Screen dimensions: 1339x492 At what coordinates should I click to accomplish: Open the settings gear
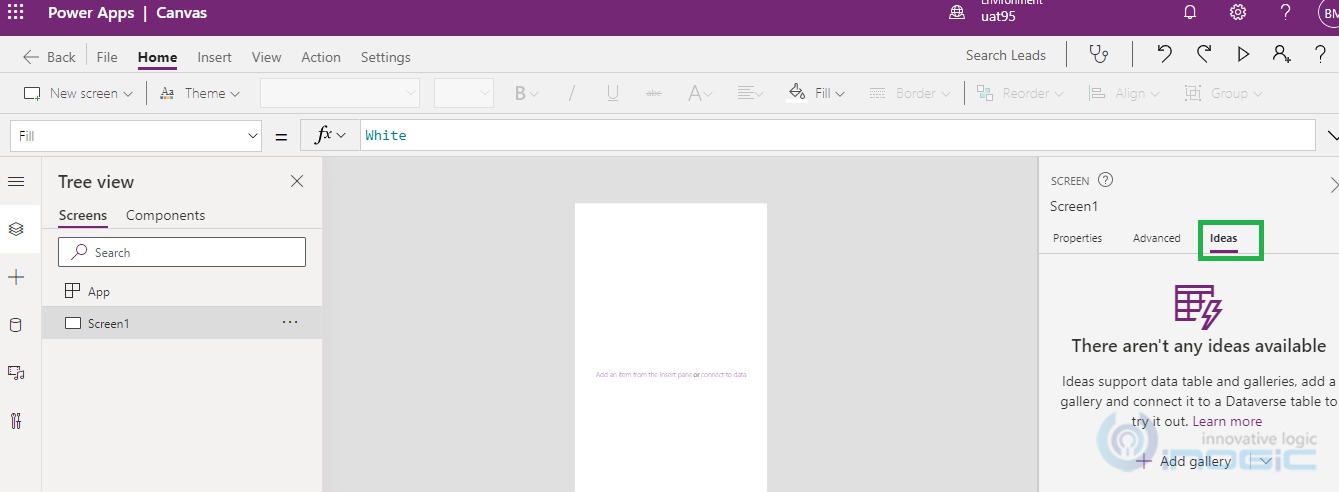tap(1238, 13)
